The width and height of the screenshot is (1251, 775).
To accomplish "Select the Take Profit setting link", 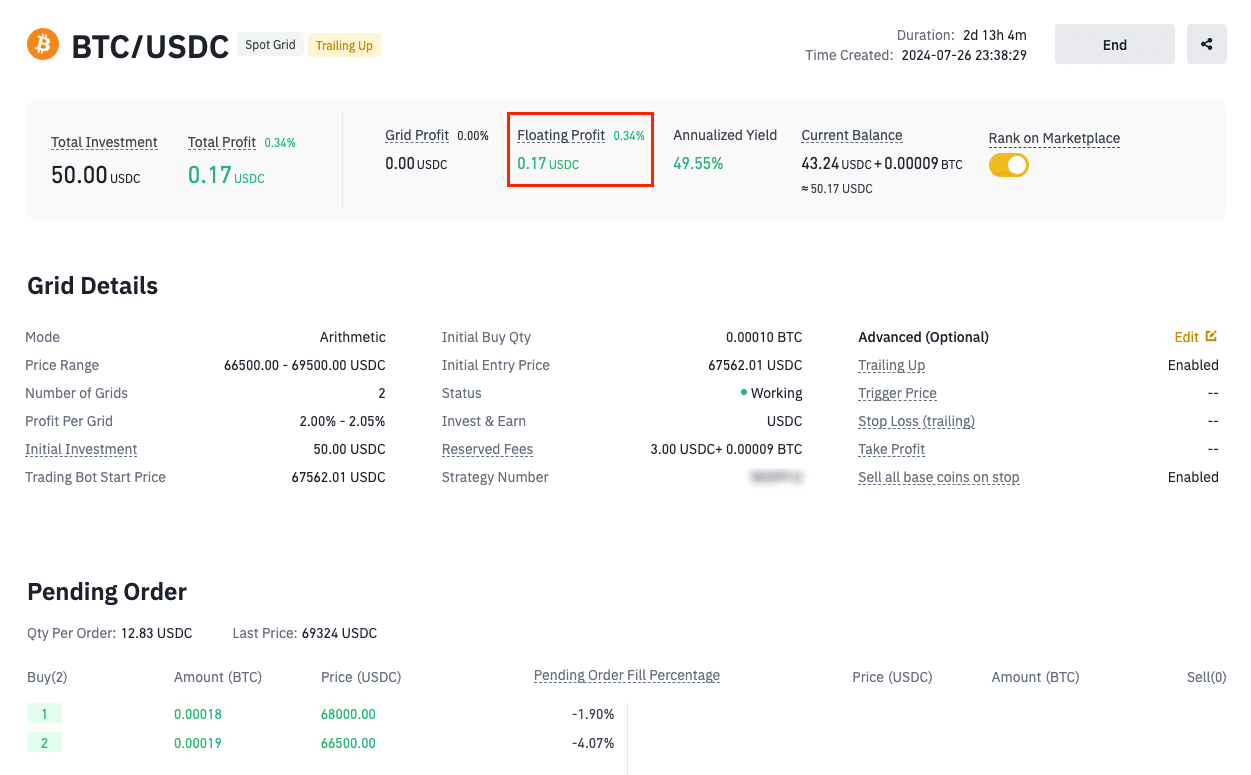I will 891,449.
